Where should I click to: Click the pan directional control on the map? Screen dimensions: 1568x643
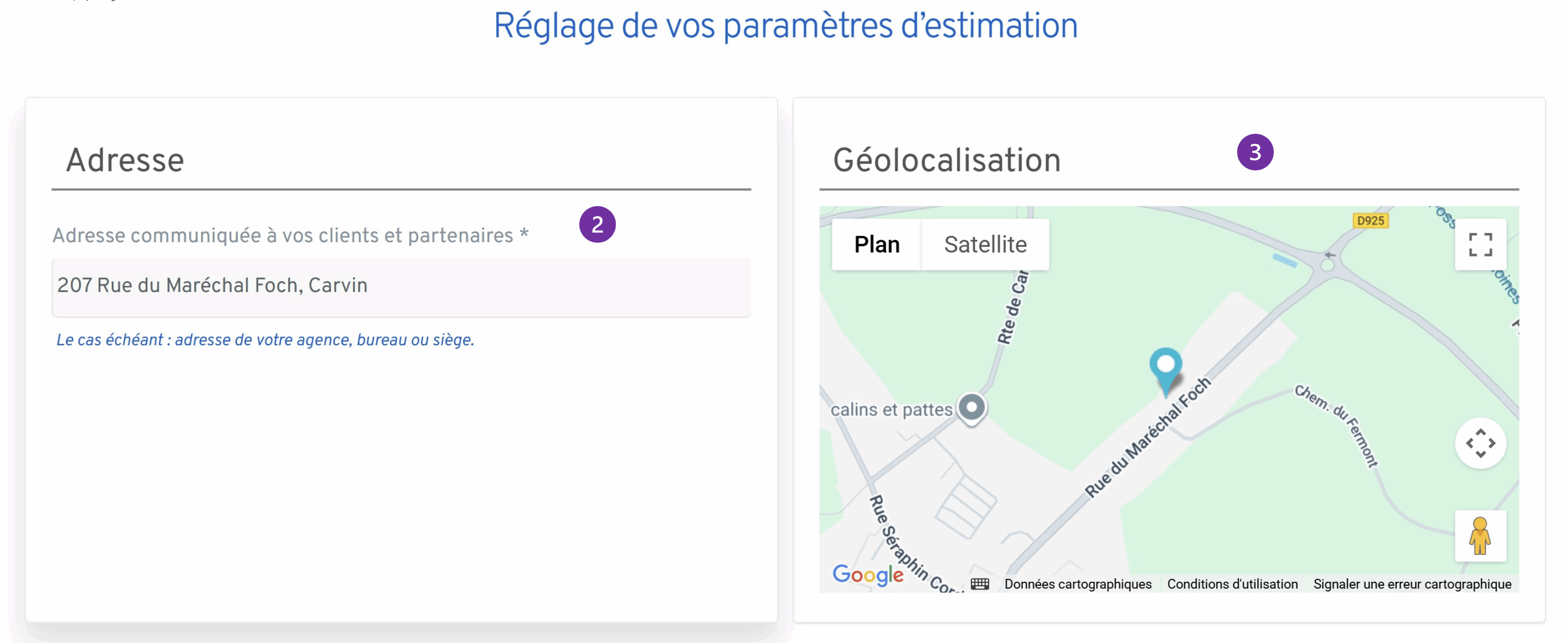pyautogui.click(x=1480, y=444)
